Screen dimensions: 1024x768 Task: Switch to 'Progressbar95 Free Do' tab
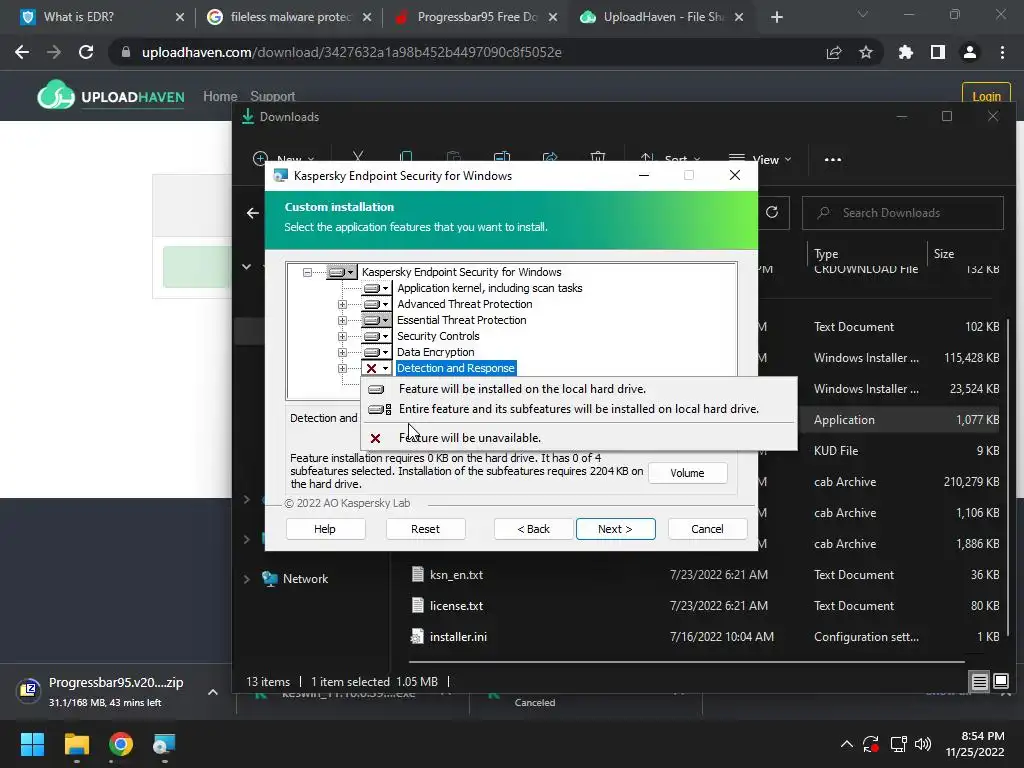click(x=475, y=17)
